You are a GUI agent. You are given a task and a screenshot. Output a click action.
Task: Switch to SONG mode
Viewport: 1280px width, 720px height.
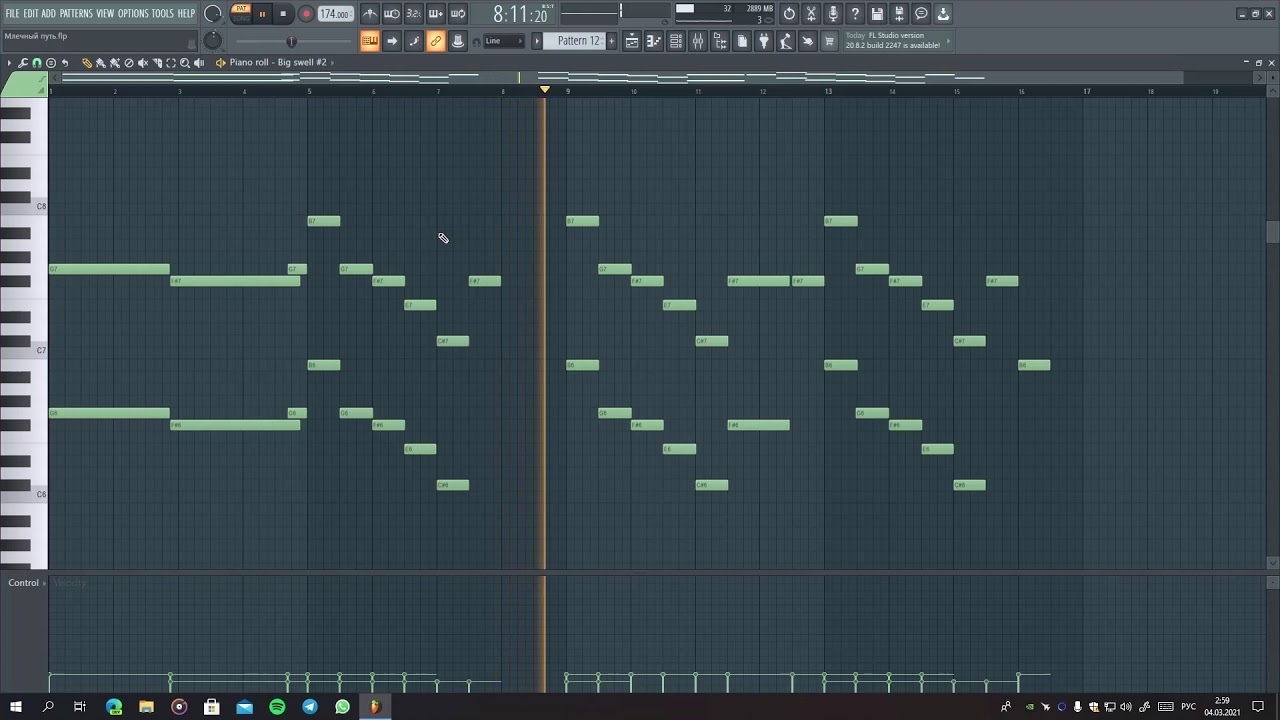click(241, 18)
